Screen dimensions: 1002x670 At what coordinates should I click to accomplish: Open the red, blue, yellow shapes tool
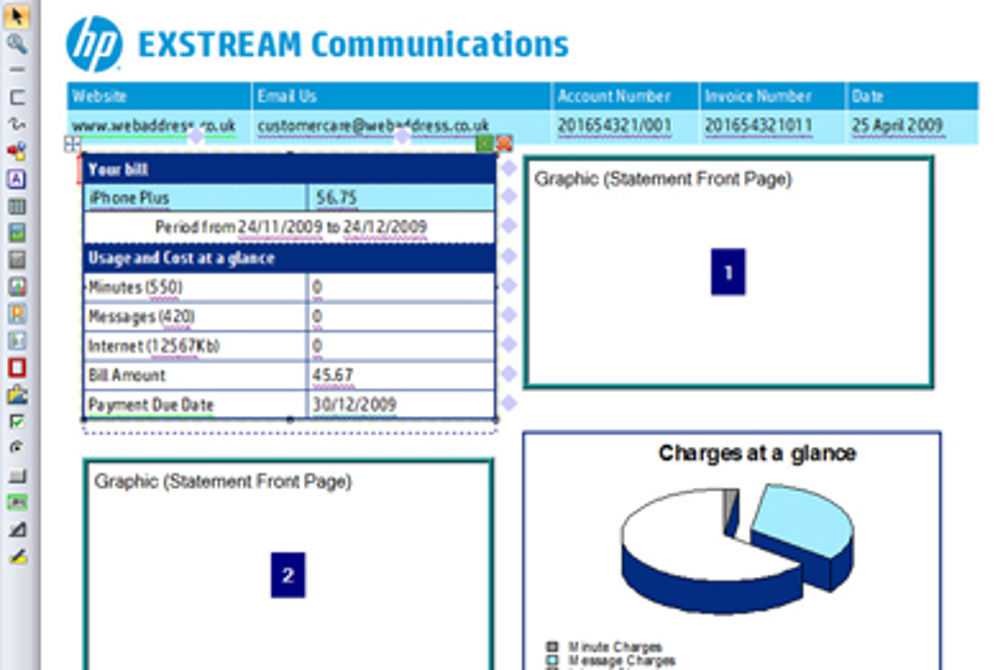(17, 151)
